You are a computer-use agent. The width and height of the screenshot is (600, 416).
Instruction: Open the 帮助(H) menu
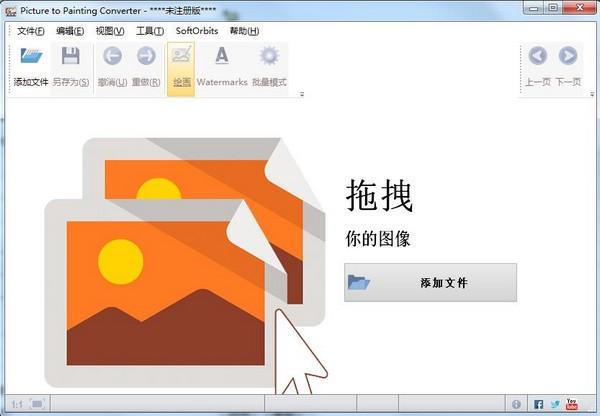[x=244, y=31]
